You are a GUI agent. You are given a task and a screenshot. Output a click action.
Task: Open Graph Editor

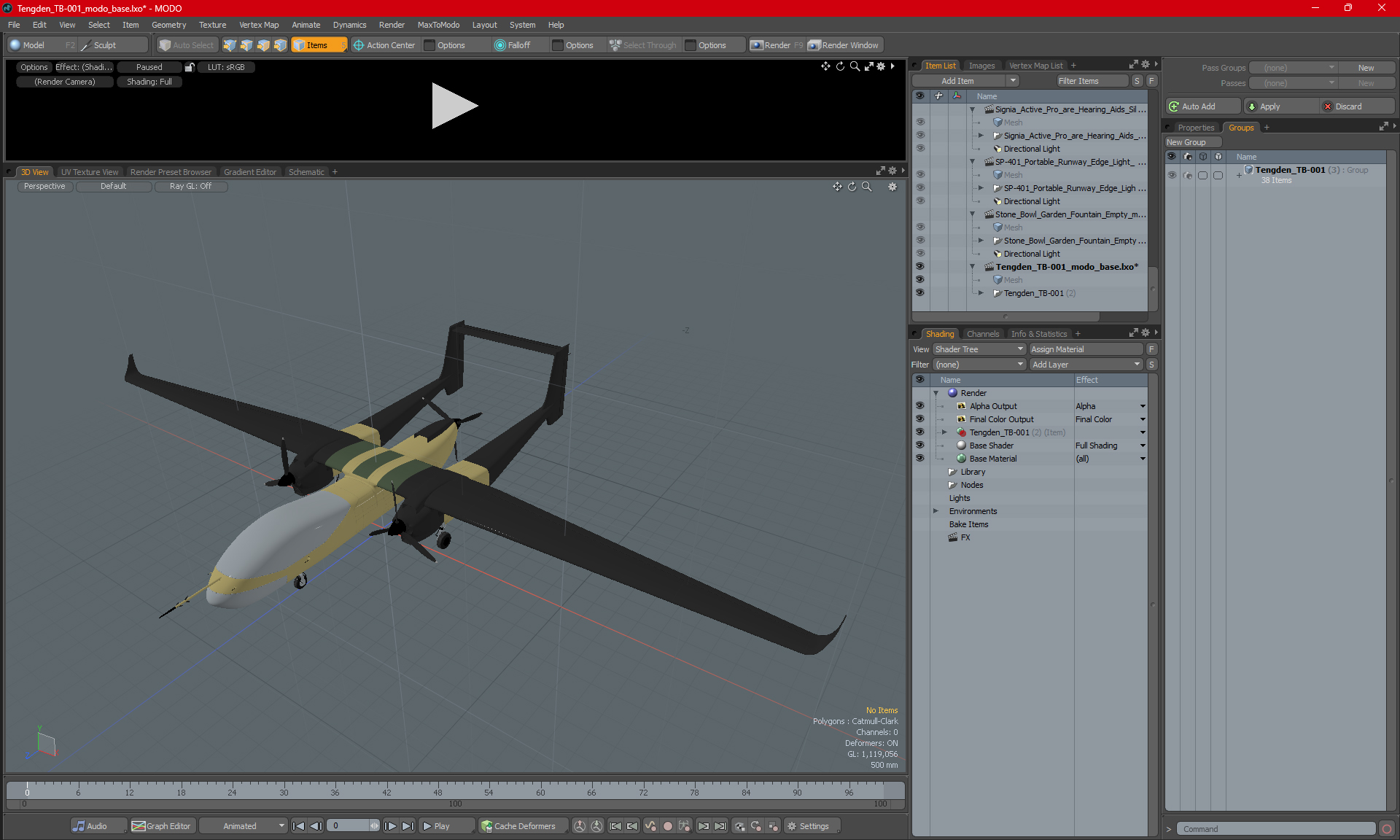(x=162, y=826)
